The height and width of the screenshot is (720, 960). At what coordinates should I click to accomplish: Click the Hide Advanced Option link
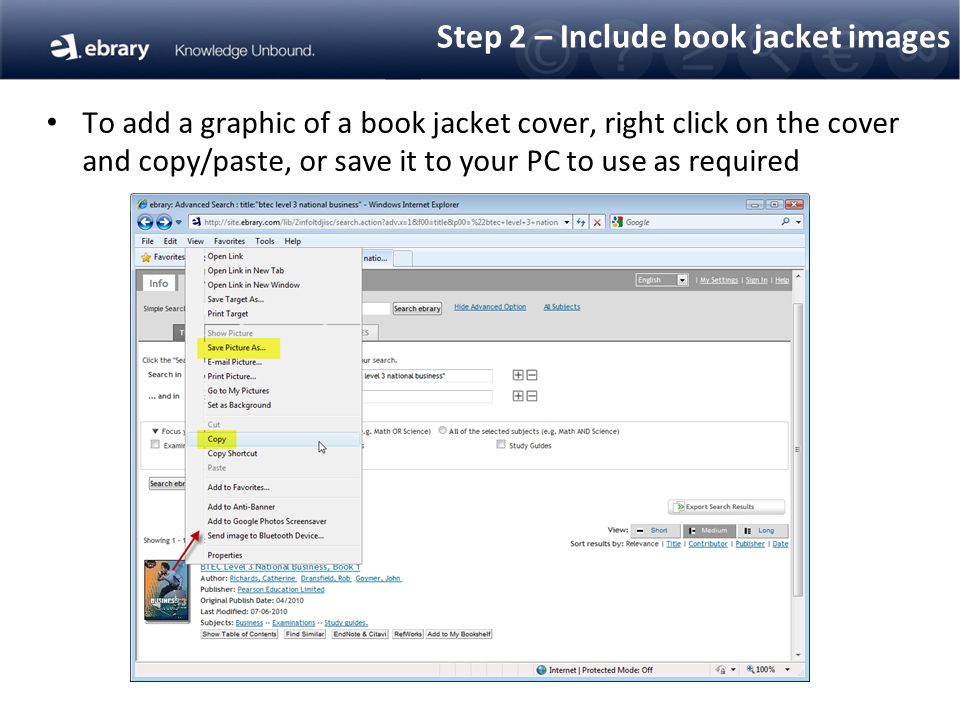[x=490, y=307]
